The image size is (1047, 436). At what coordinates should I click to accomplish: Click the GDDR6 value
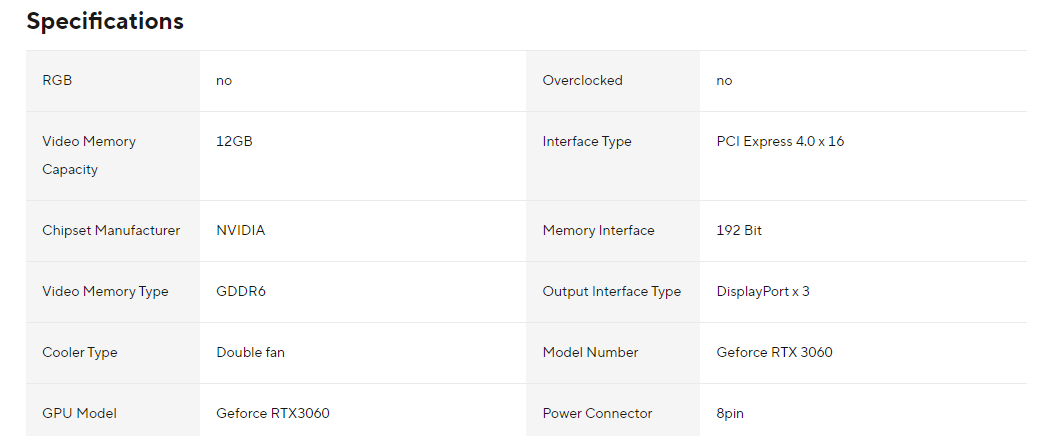click(241, 291)
